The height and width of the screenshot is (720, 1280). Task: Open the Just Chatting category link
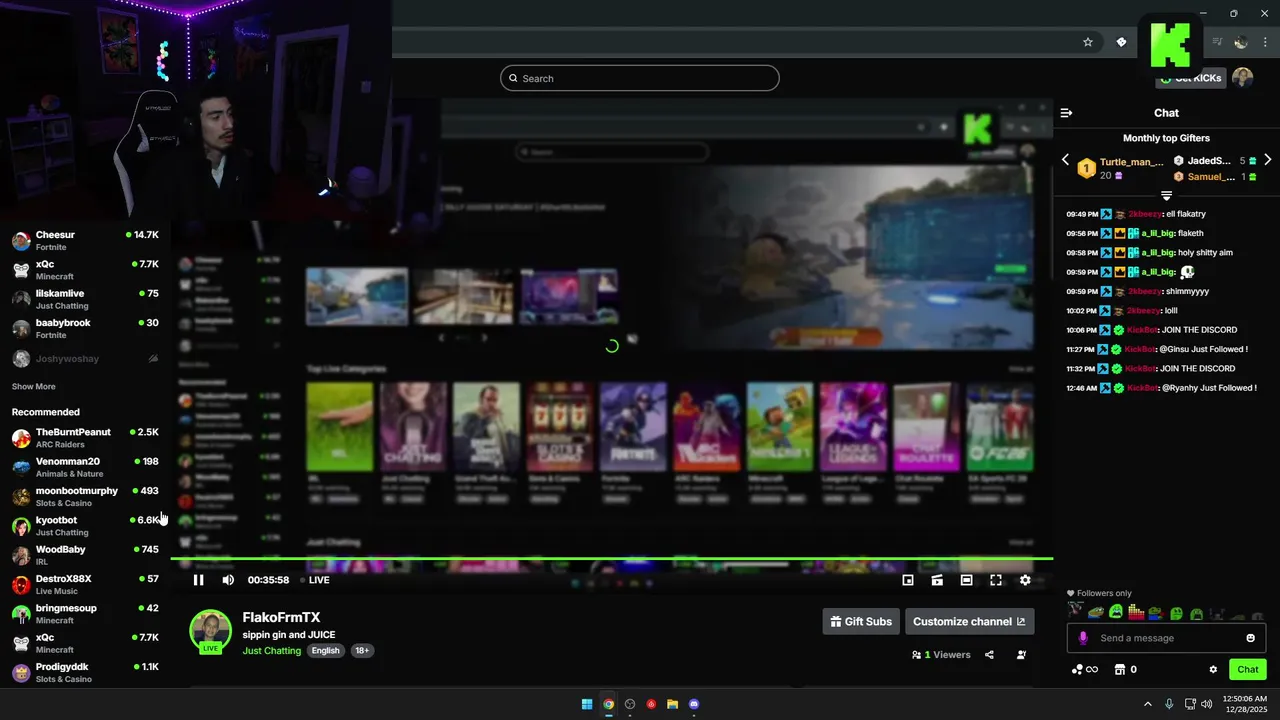272,650
